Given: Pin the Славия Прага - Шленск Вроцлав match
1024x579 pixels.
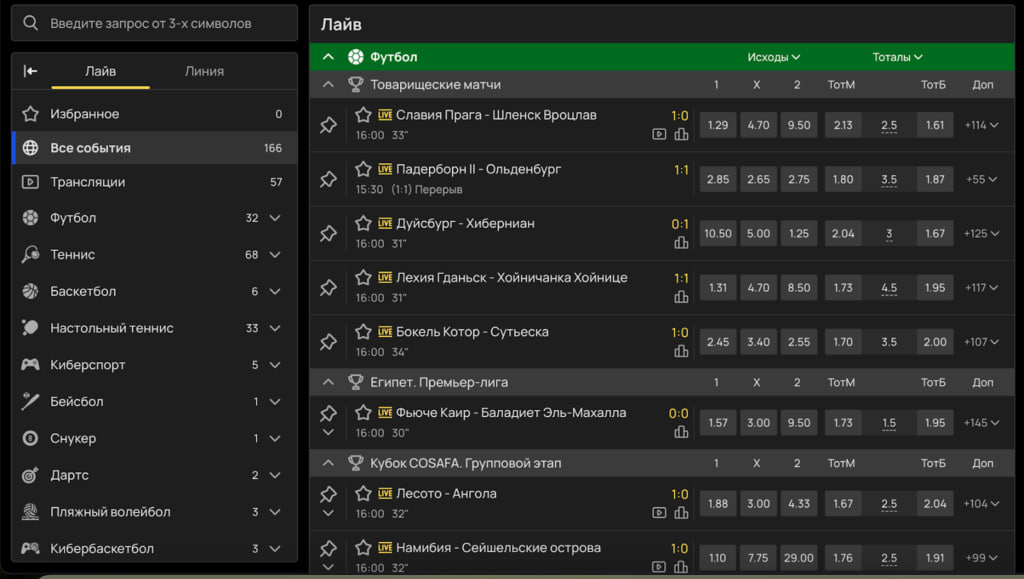Looking at the screenshot, I should tap(328, 125).
